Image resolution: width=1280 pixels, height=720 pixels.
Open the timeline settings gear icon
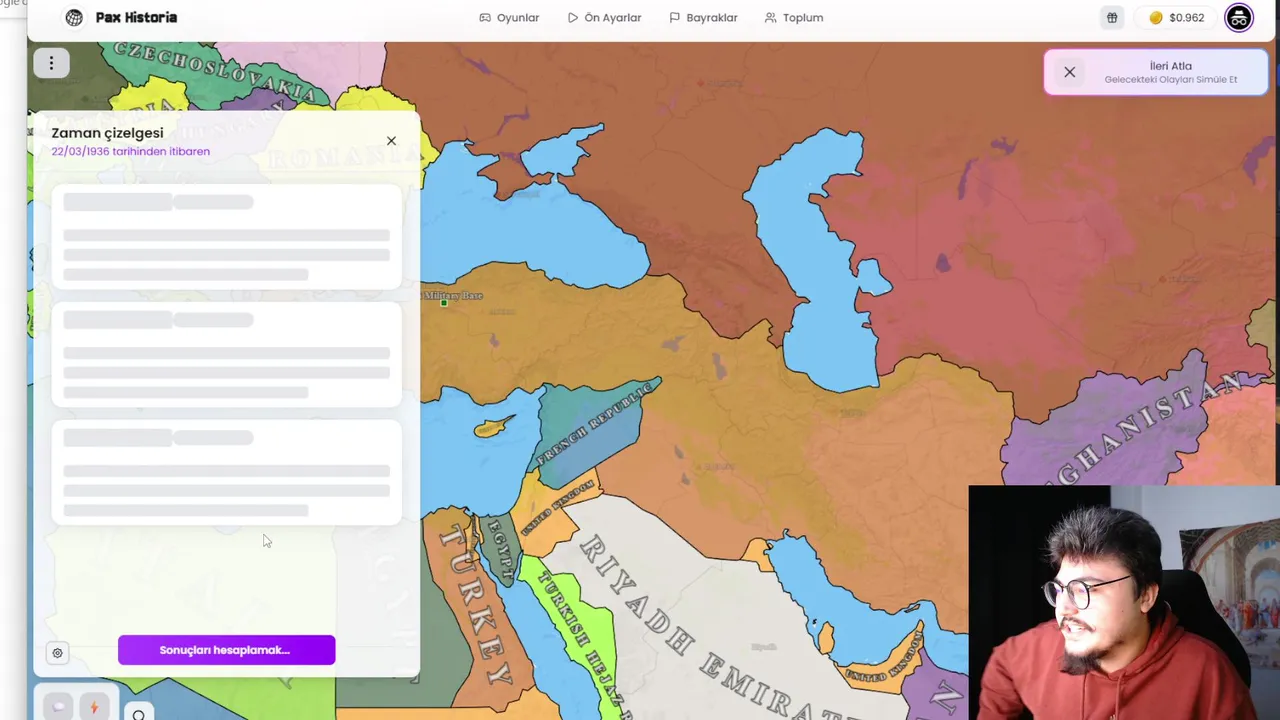click(57, 653)
